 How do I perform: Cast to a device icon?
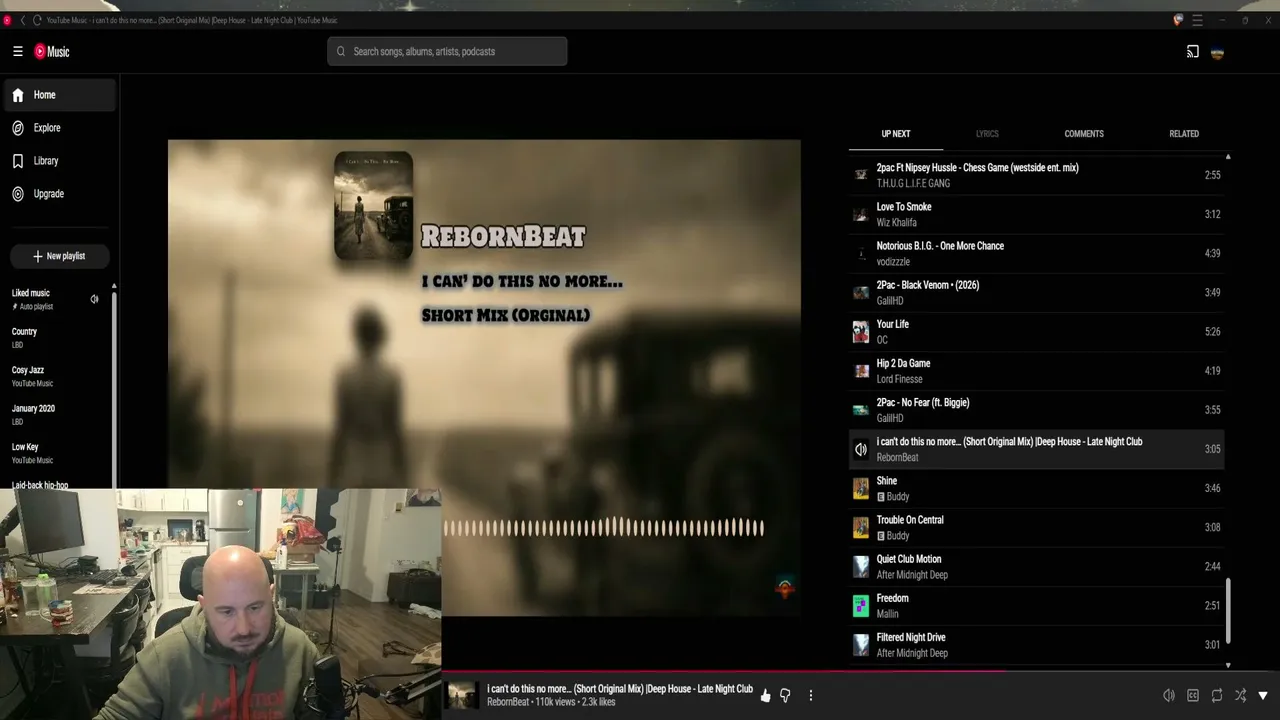point(1192,52)
